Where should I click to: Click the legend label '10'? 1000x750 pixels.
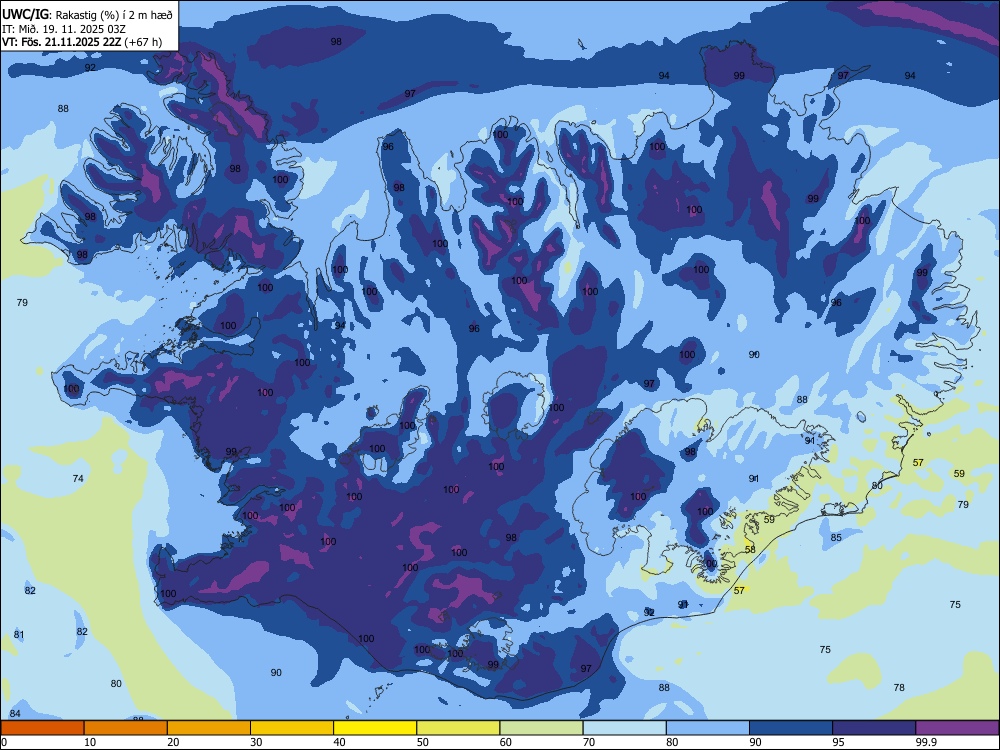(90, 742)
